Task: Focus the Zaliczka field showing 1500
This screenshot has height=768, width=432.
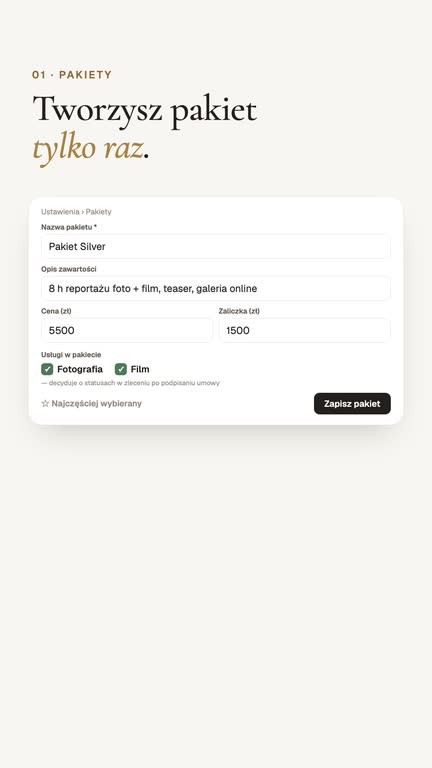Action: tap(304, 330)
